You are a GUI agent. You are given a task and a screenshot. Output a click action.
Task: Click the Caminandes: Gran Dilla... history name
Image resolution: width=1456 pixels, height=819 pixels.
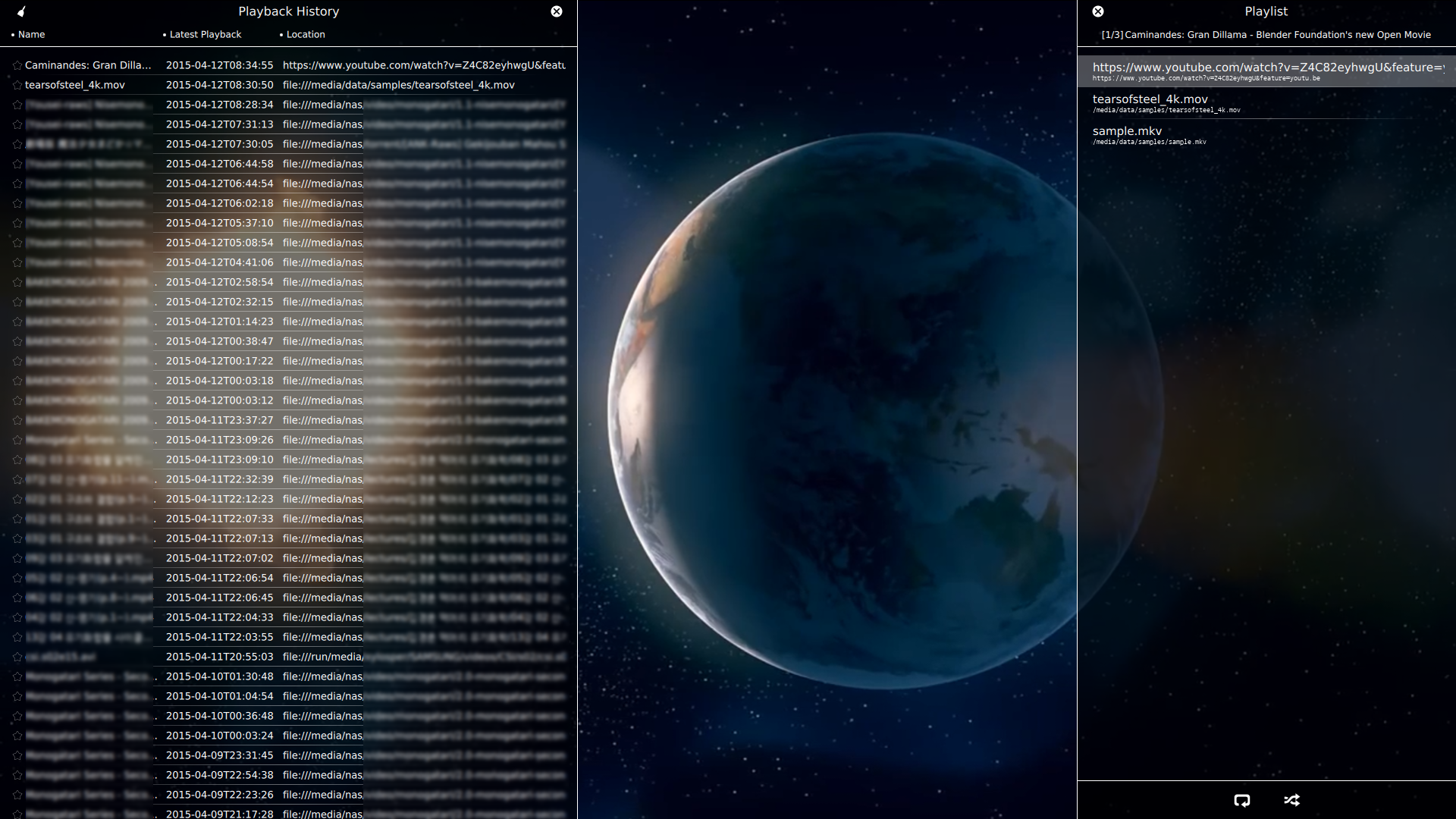pyautogui.click(x=88, y=65)
